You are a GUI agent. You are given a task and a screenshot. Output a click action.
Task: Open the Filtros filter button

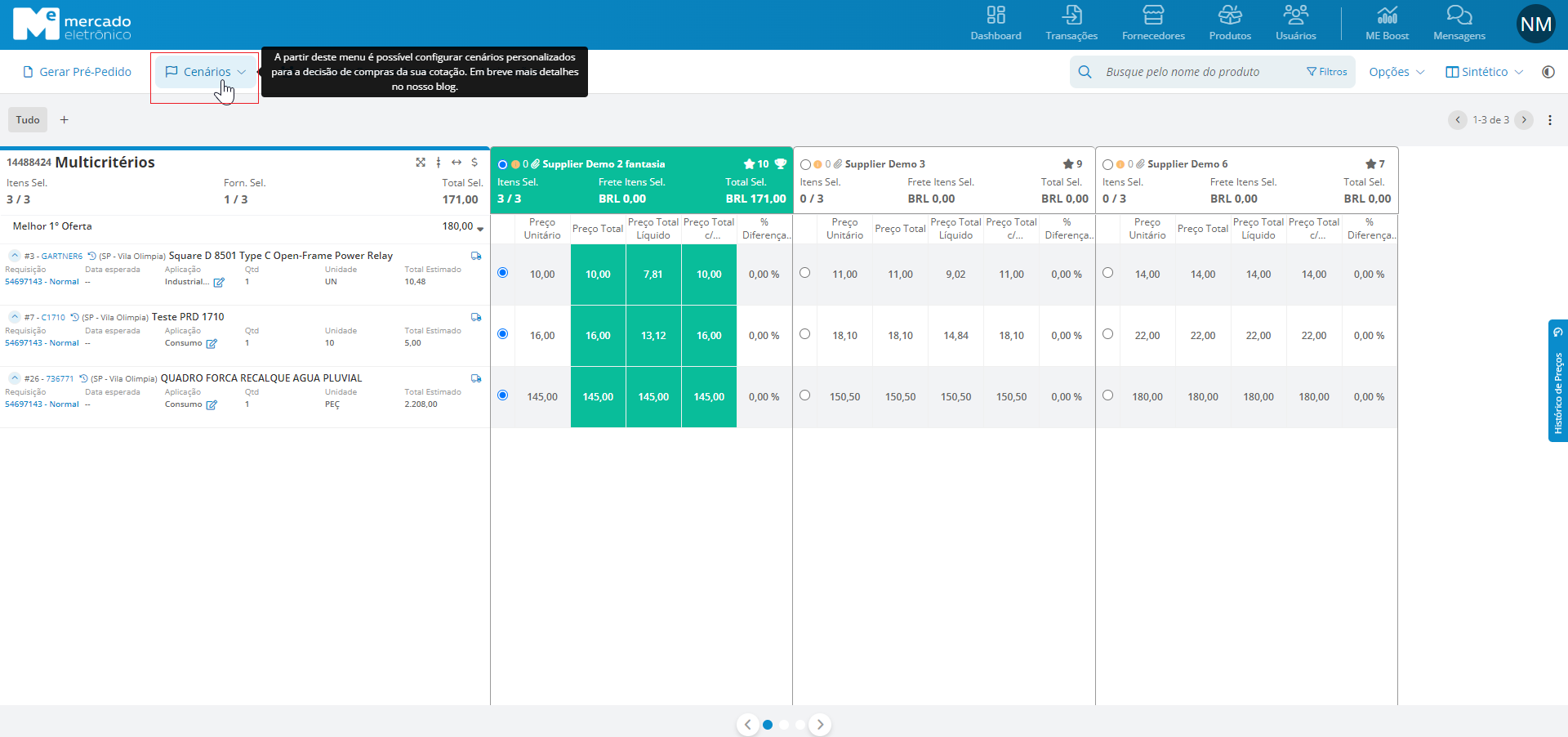tap(1327, 72)
